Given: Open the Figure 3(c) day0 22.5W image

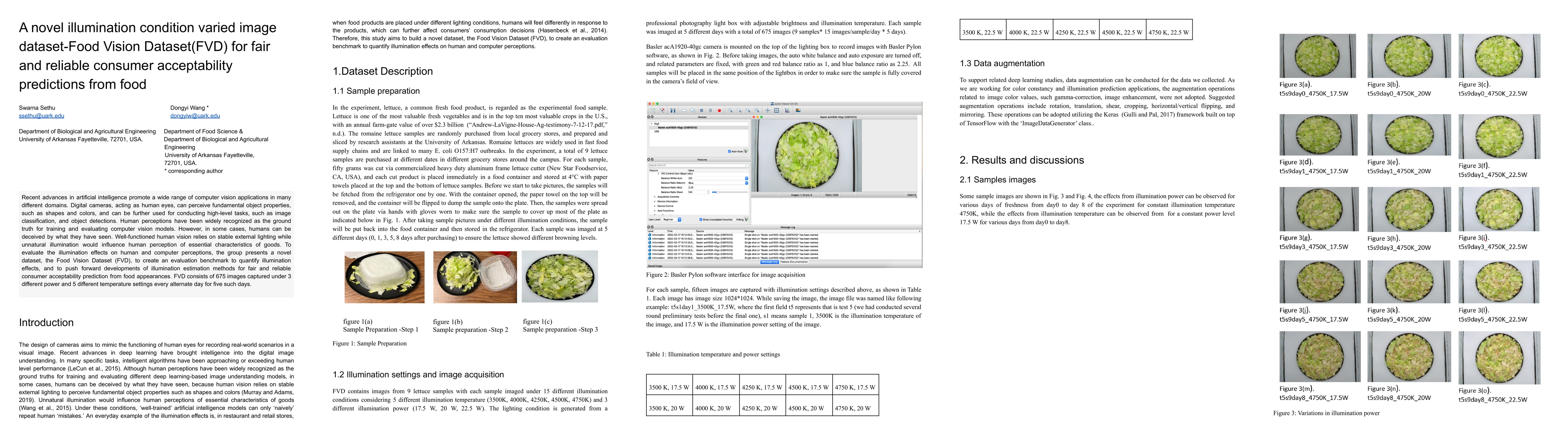Looking at the screenshot, I should 1499,56.
